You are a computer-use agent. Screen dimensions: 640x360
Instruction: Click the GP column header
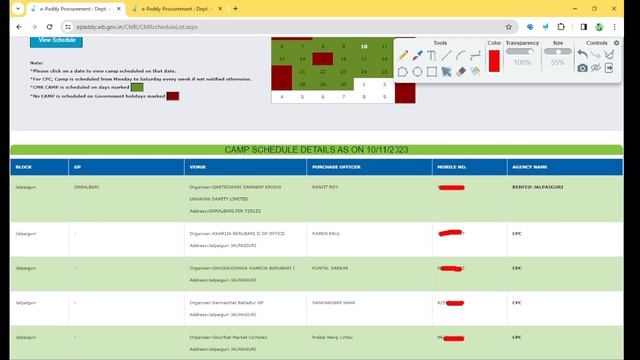[x=127, y=167]
